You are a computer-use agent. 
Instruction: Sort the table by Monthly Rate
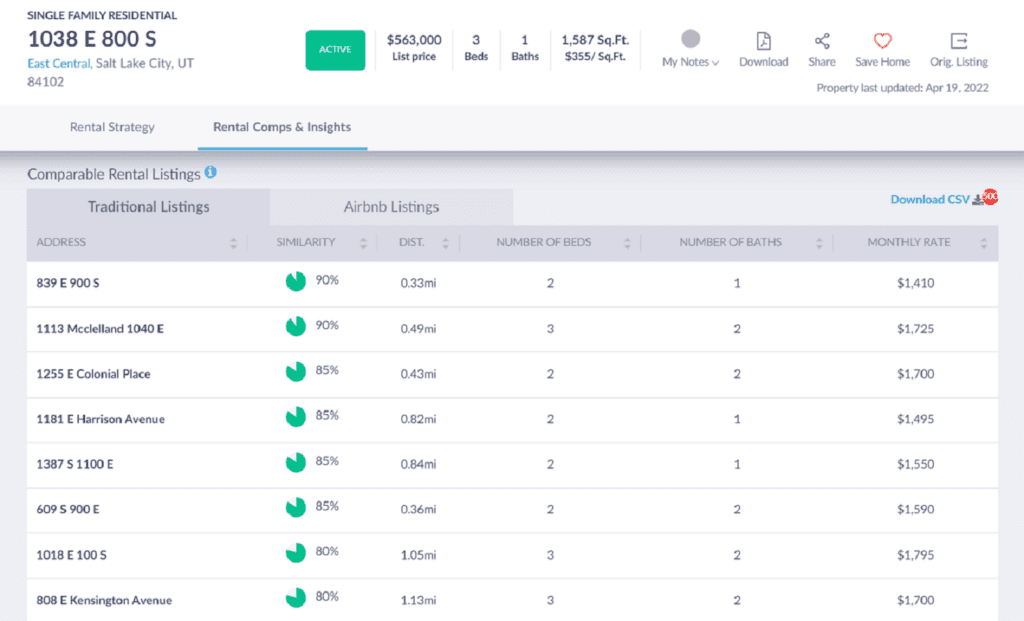click(x=983, y=243)
